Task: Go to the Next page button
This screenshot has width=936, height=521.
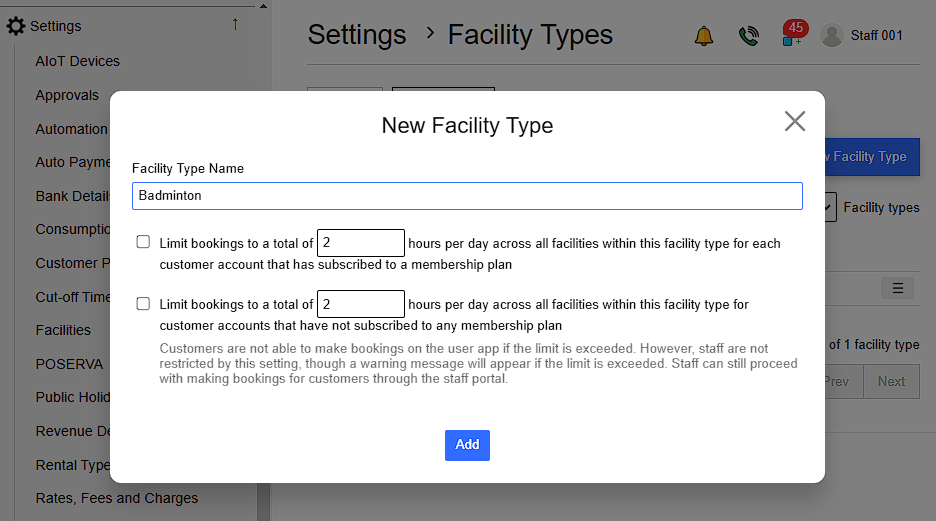Action: [891, 381]
